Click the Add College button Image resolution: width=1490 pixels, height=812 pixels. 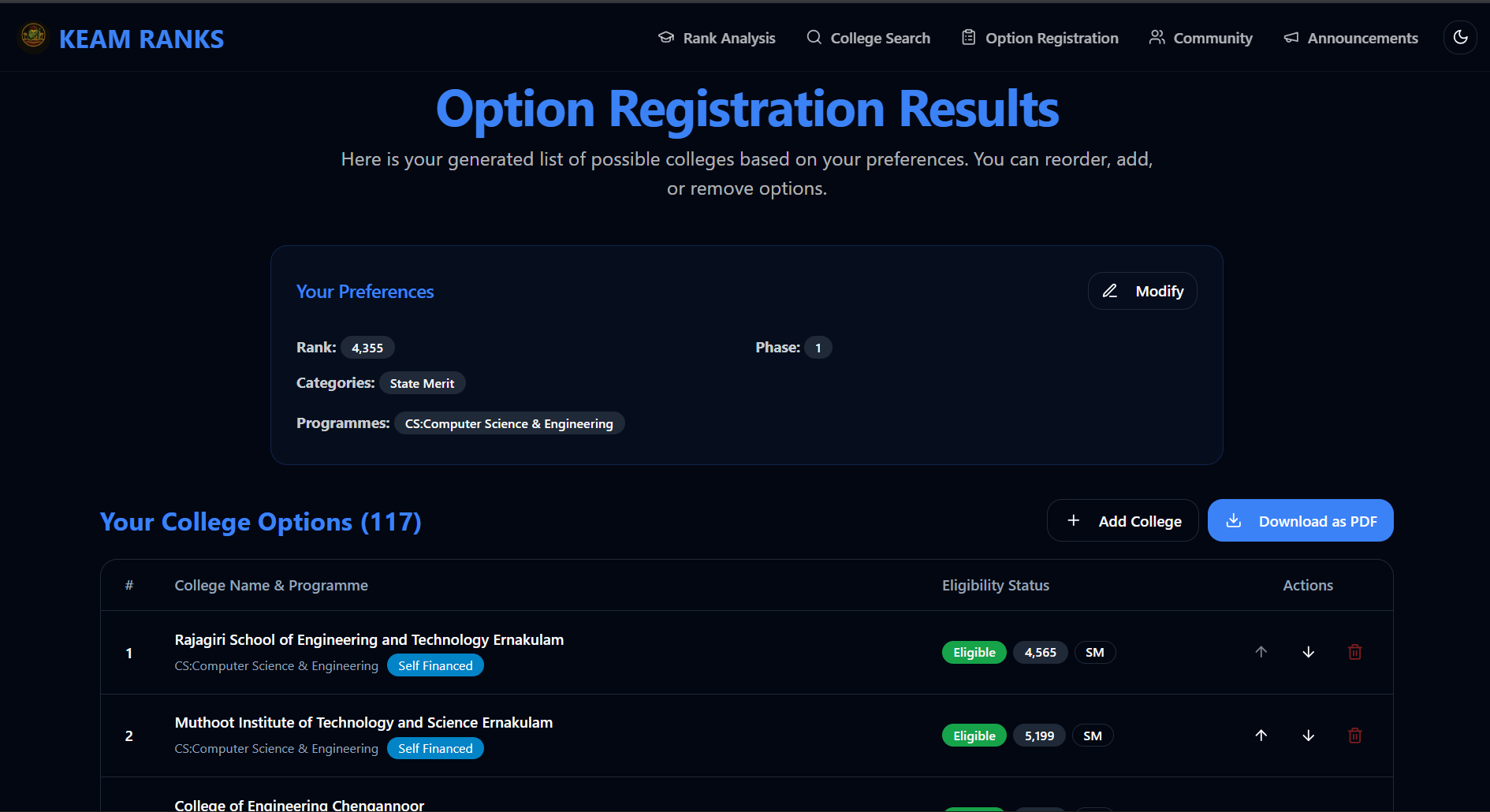[x=1123, y=520]
